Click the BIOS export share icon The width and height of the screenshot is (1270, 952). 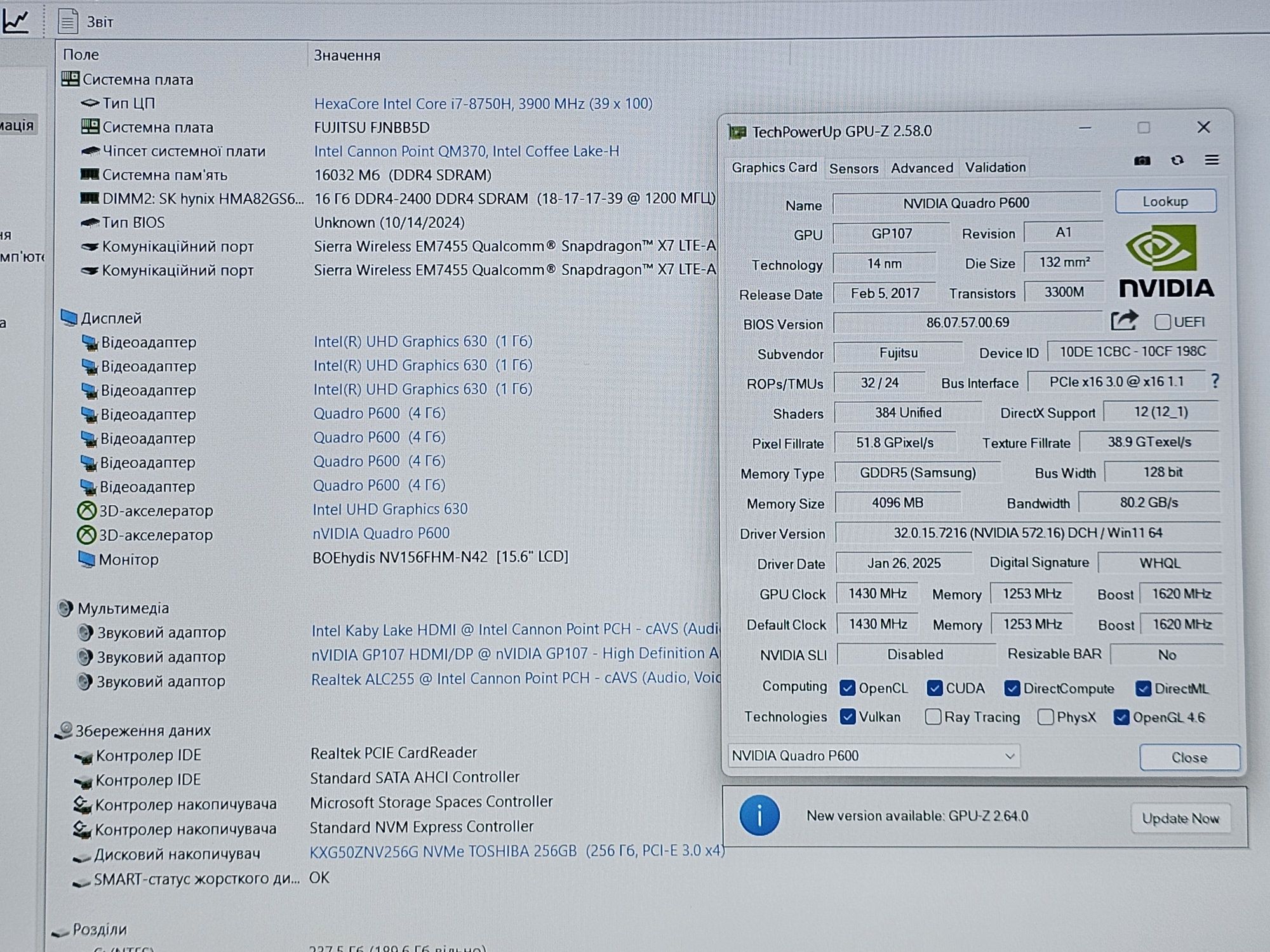tap(1123, 321)
